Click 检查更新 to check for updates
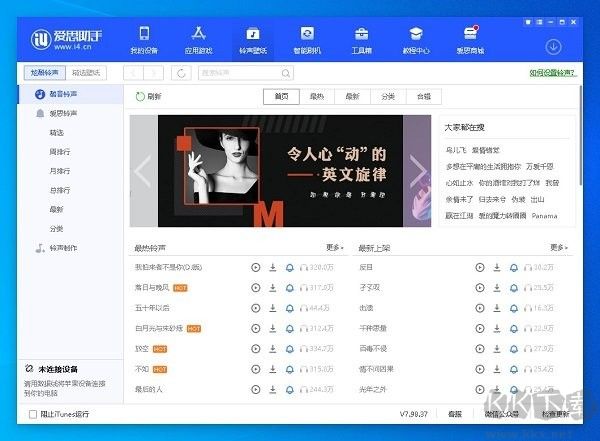 (555, 414)
